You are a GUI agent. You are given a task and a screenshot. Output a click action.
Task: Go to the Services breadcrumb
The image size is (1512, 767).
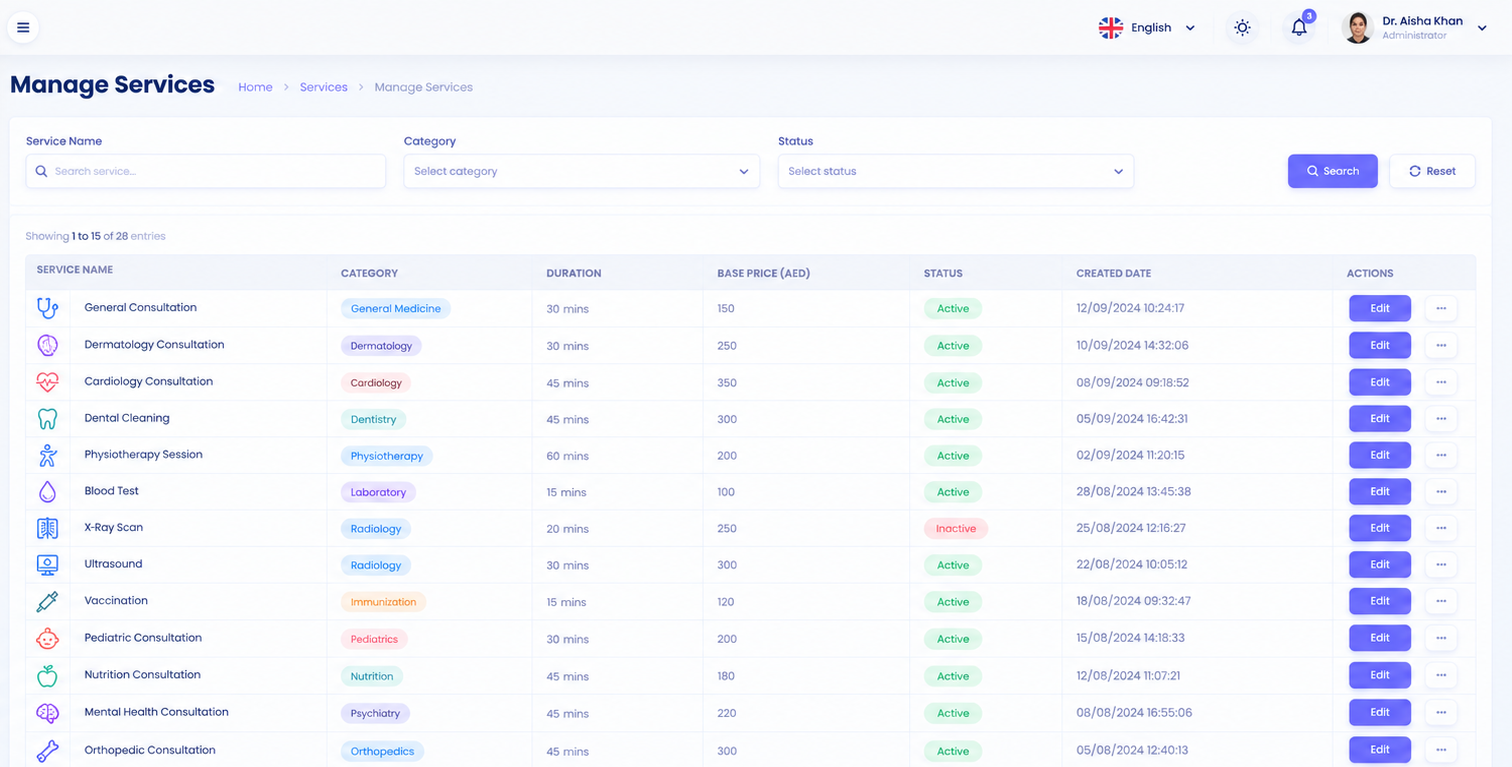(x=324, y=87)
